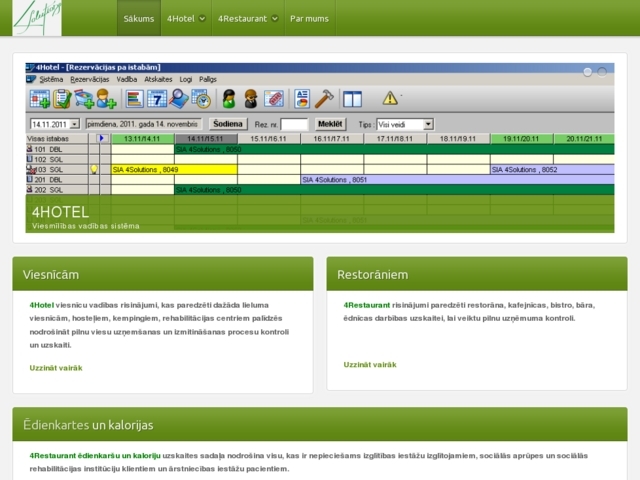The image size is (640, 480).
Task: Click the add guest person-plus icon
Action: click(x=106, y=99)
